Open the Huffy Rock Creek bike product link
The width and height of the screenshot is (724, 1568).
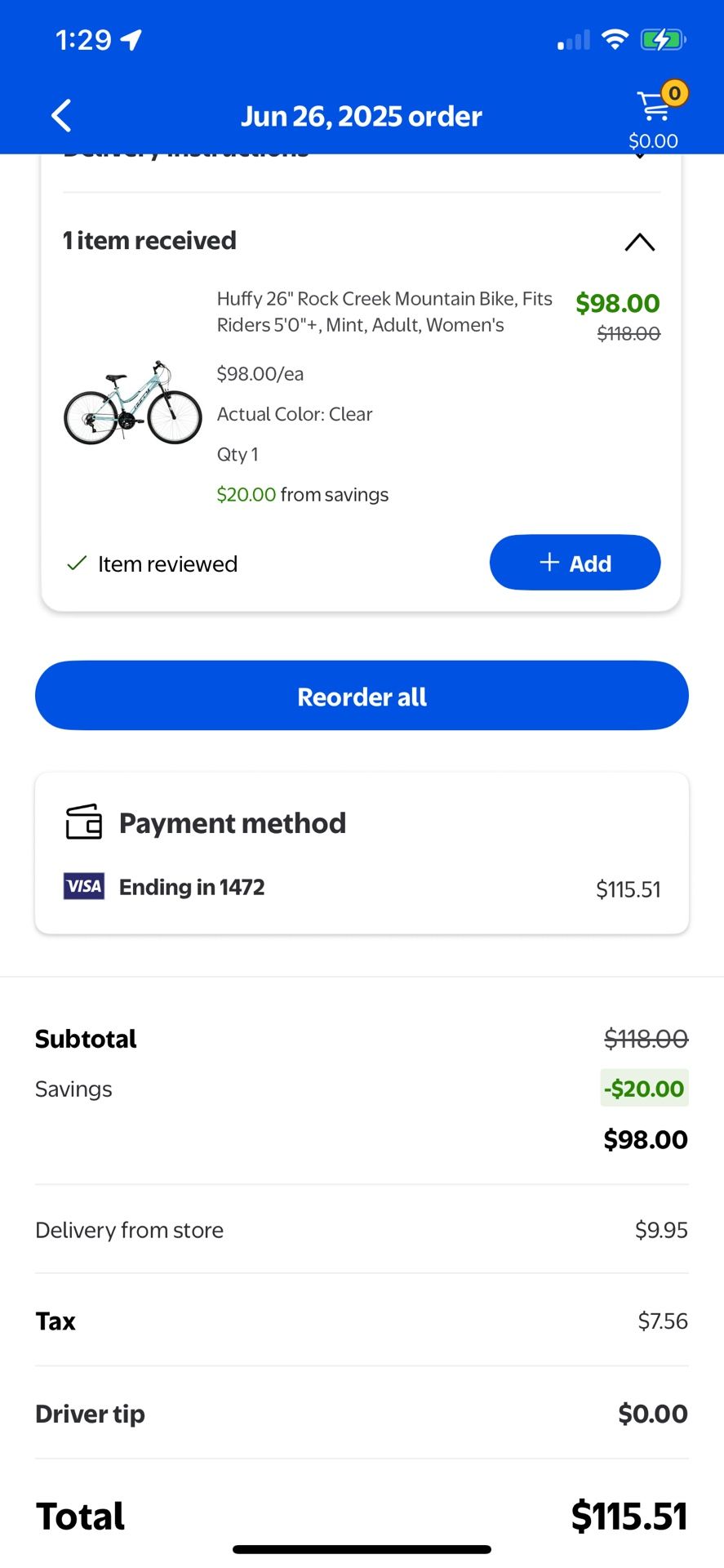coord(384,311)
